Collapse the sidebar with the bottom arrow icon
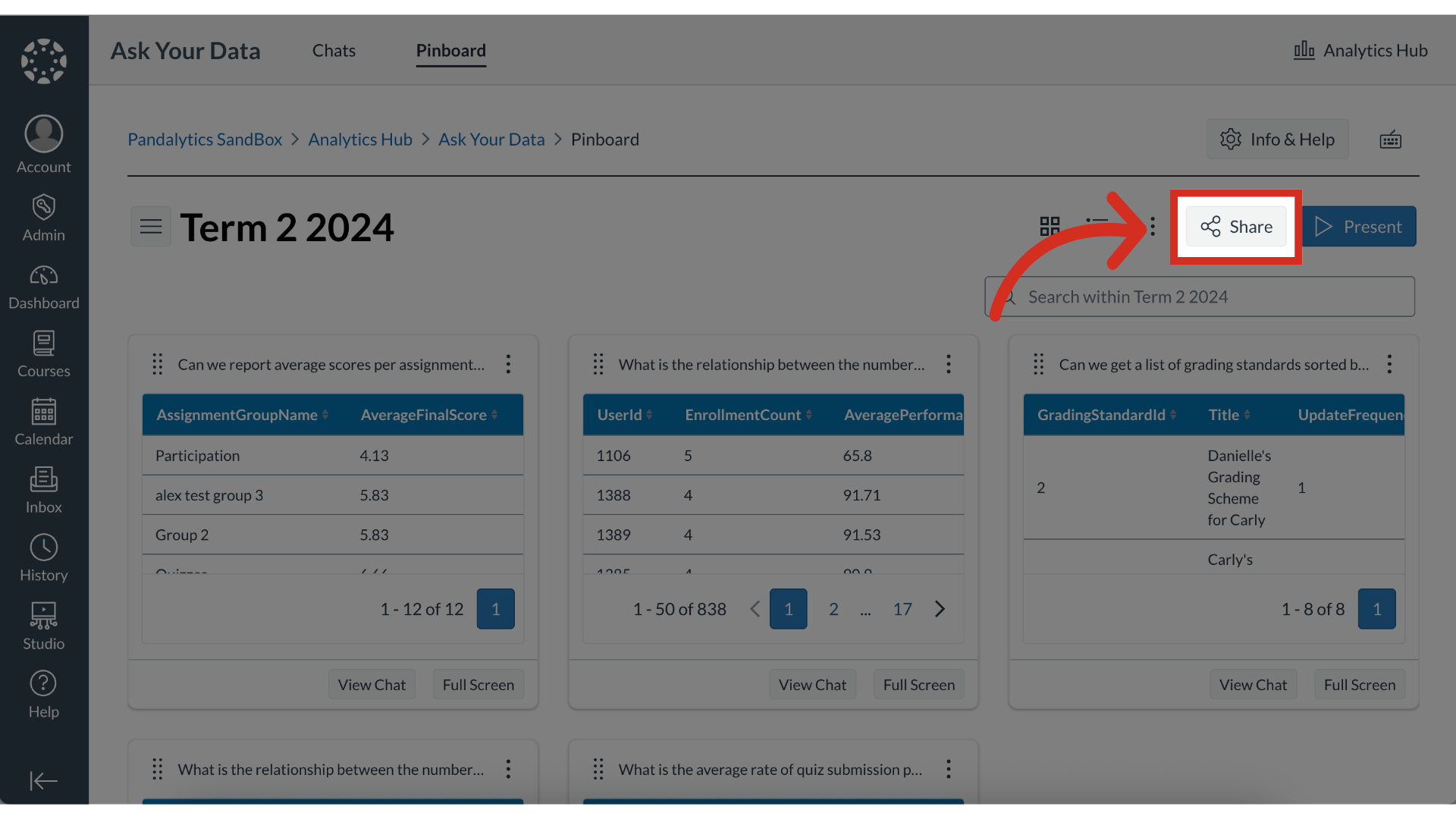1456x819 pixels. pyautogui.click(x=43, y=781)
